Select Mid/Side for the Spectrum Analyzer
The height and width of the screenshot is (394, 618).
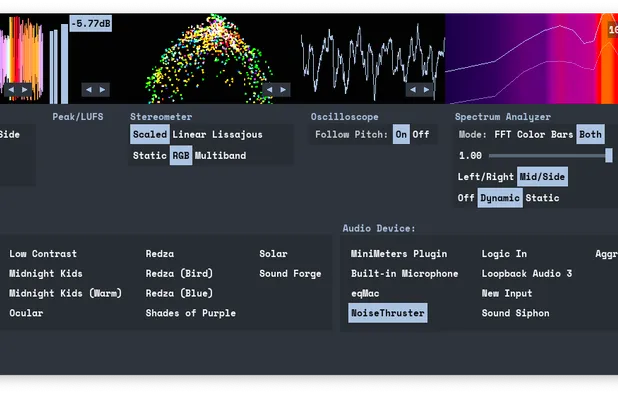(542, 177)
